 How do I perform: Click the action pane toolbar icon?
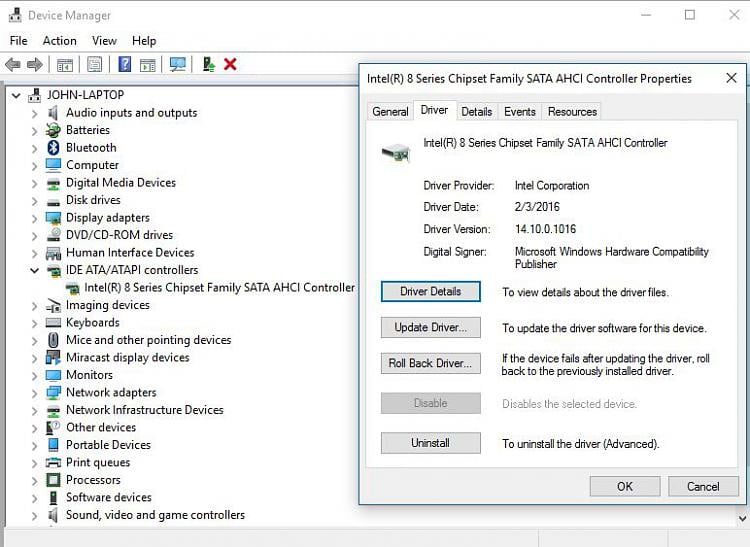pos(148,65)
